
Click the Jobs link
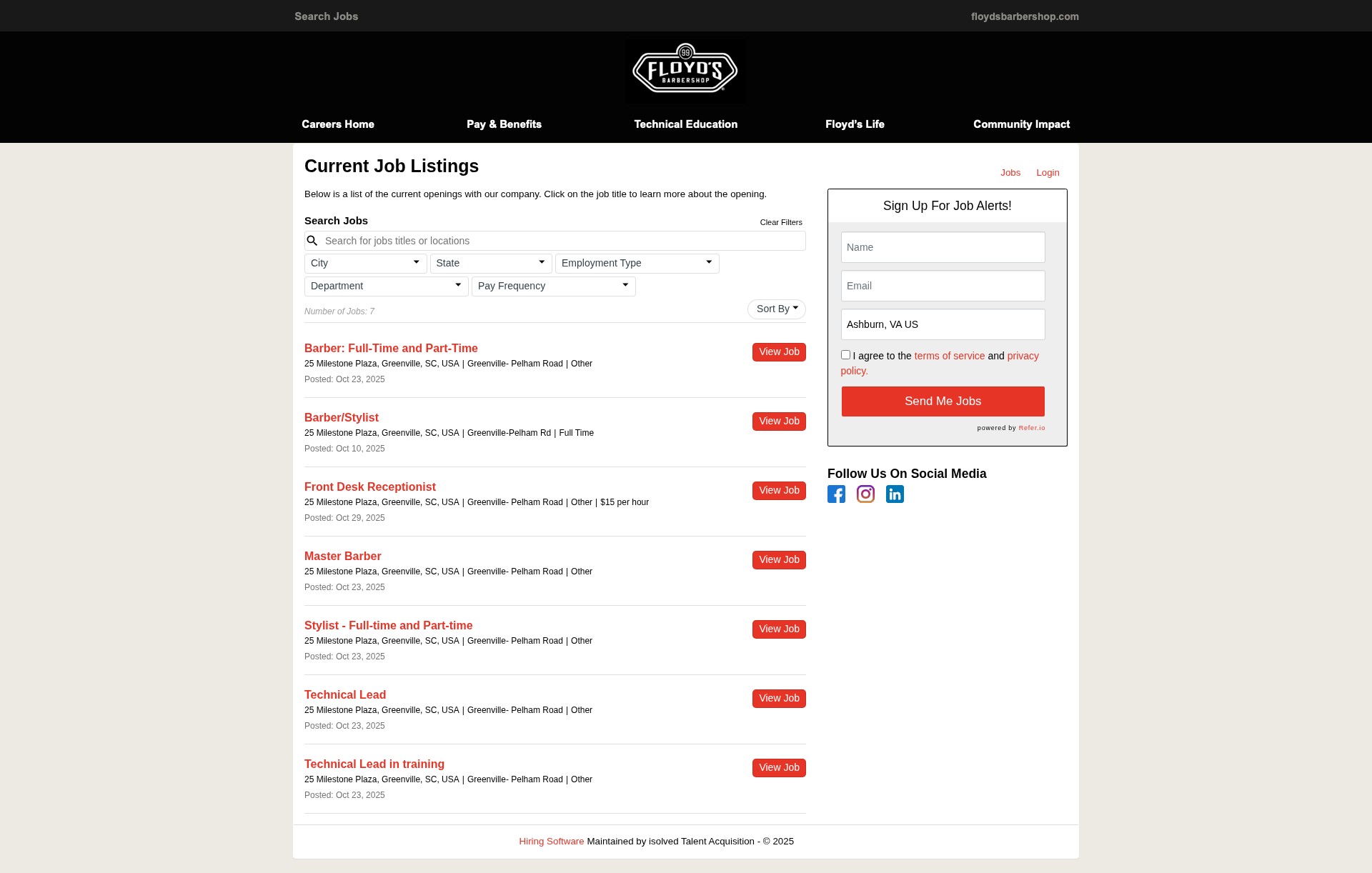(x=1010, y=173)
